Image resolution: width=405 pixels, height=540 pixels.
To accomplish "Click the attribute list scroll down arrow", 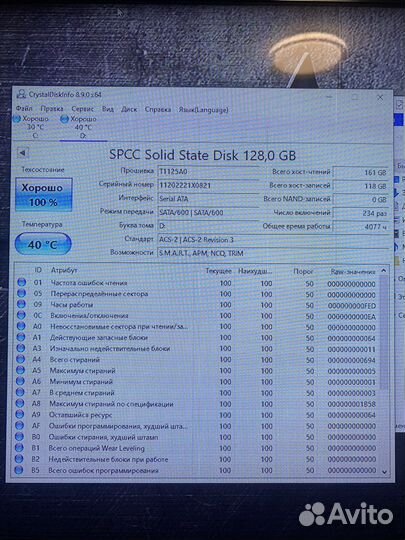I will tap(384, 472).
